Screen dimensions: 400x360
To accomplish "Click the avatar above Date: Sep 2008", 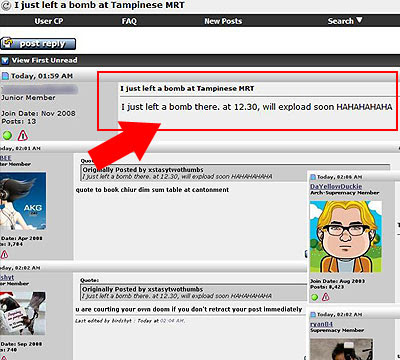I will coord(23,314).
